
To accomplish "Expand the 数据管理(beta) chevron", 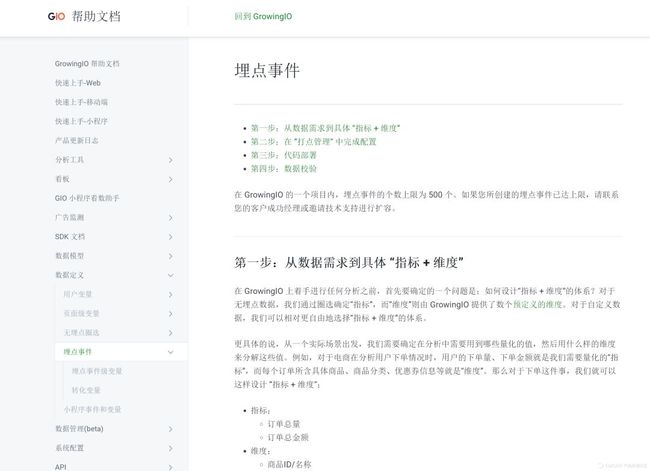I will coord(171,429).
